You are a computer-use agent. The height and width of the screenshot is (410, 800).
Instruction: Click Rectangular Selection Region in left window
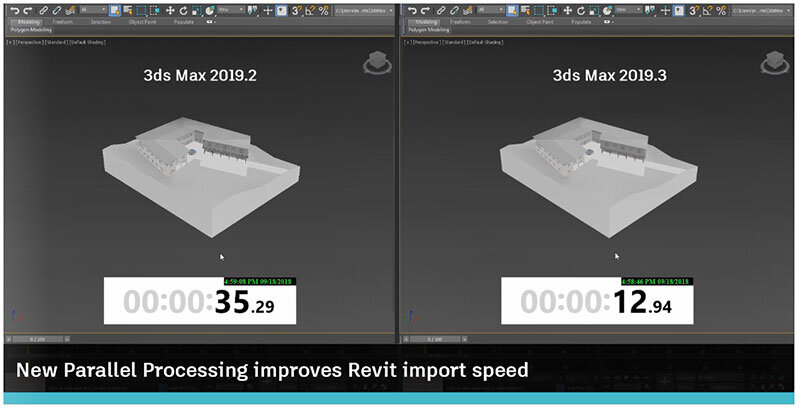[141, 11]
